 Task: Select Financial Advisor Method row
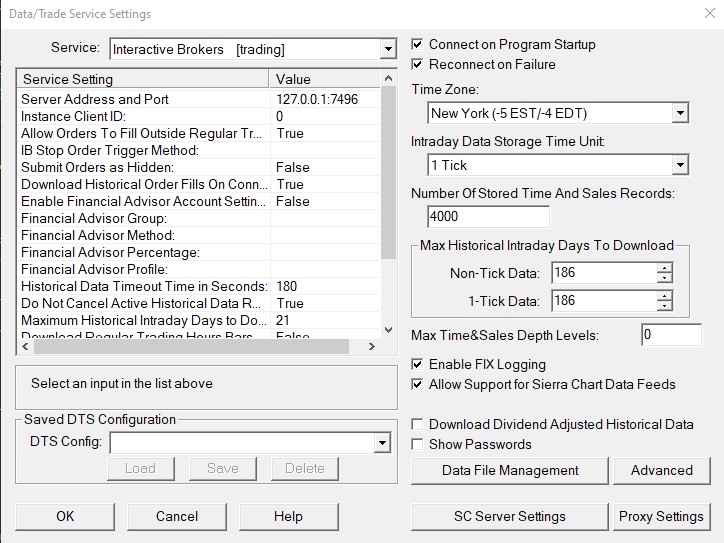point(199,235)
